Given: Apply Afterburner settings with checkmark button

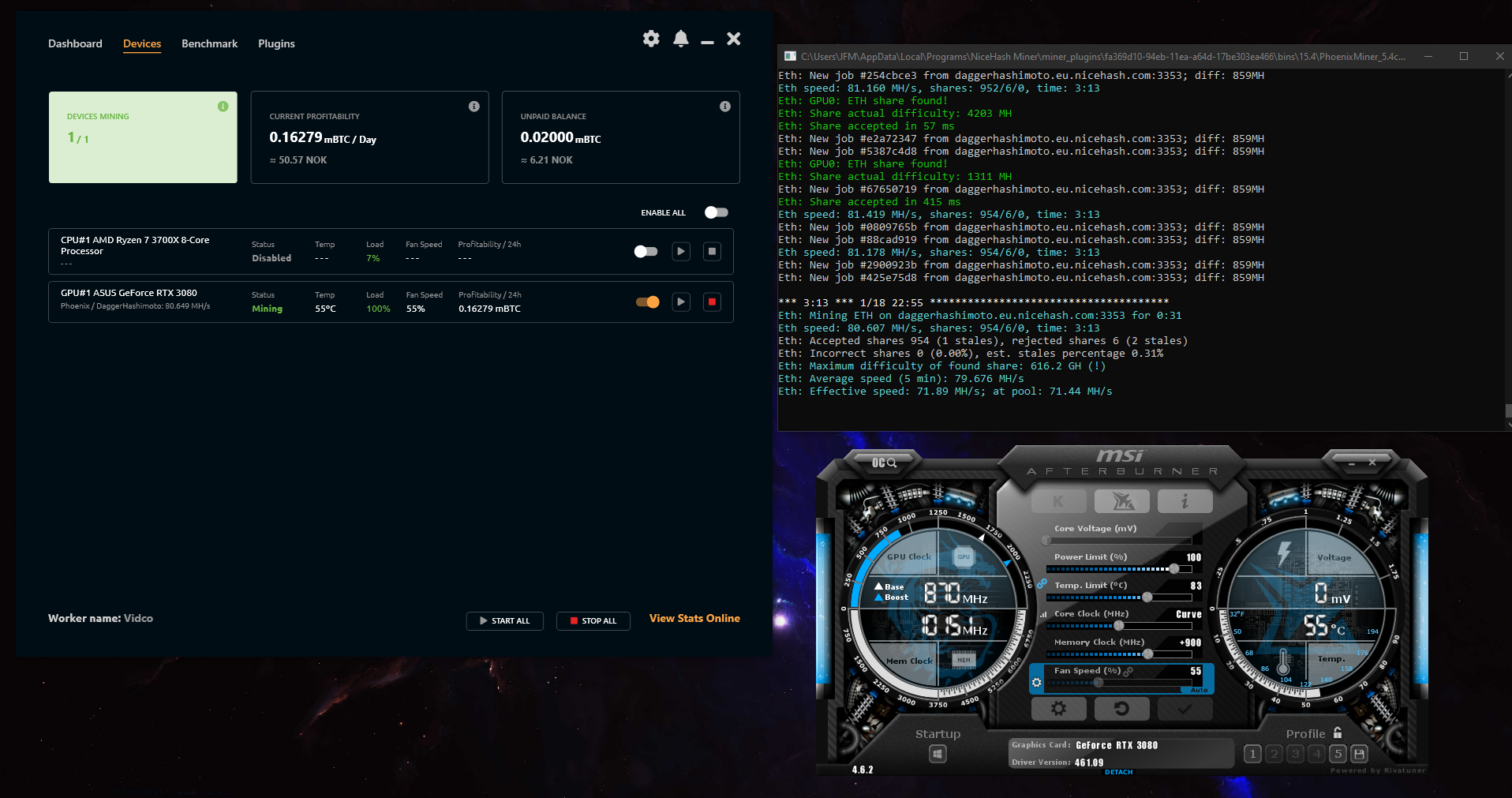Looking at the screenshot, I should (x=1185, y=709).
